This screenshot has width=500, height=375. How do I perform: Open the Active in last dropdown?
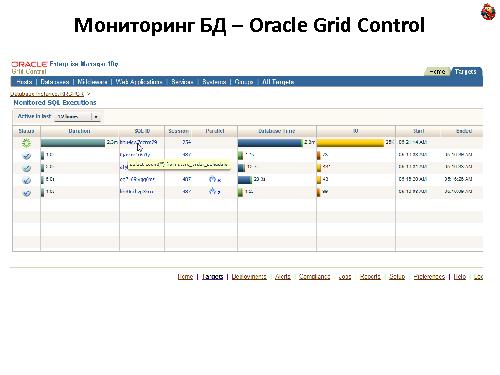tap(77, 117)
